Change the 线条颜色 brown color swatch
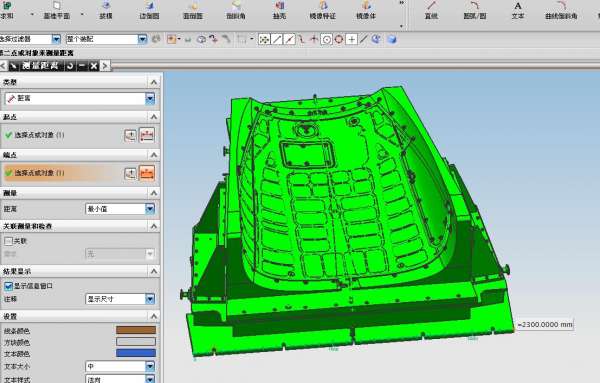Screen dimensions: 600x383 pyautogui.click(x=136, y=330)
